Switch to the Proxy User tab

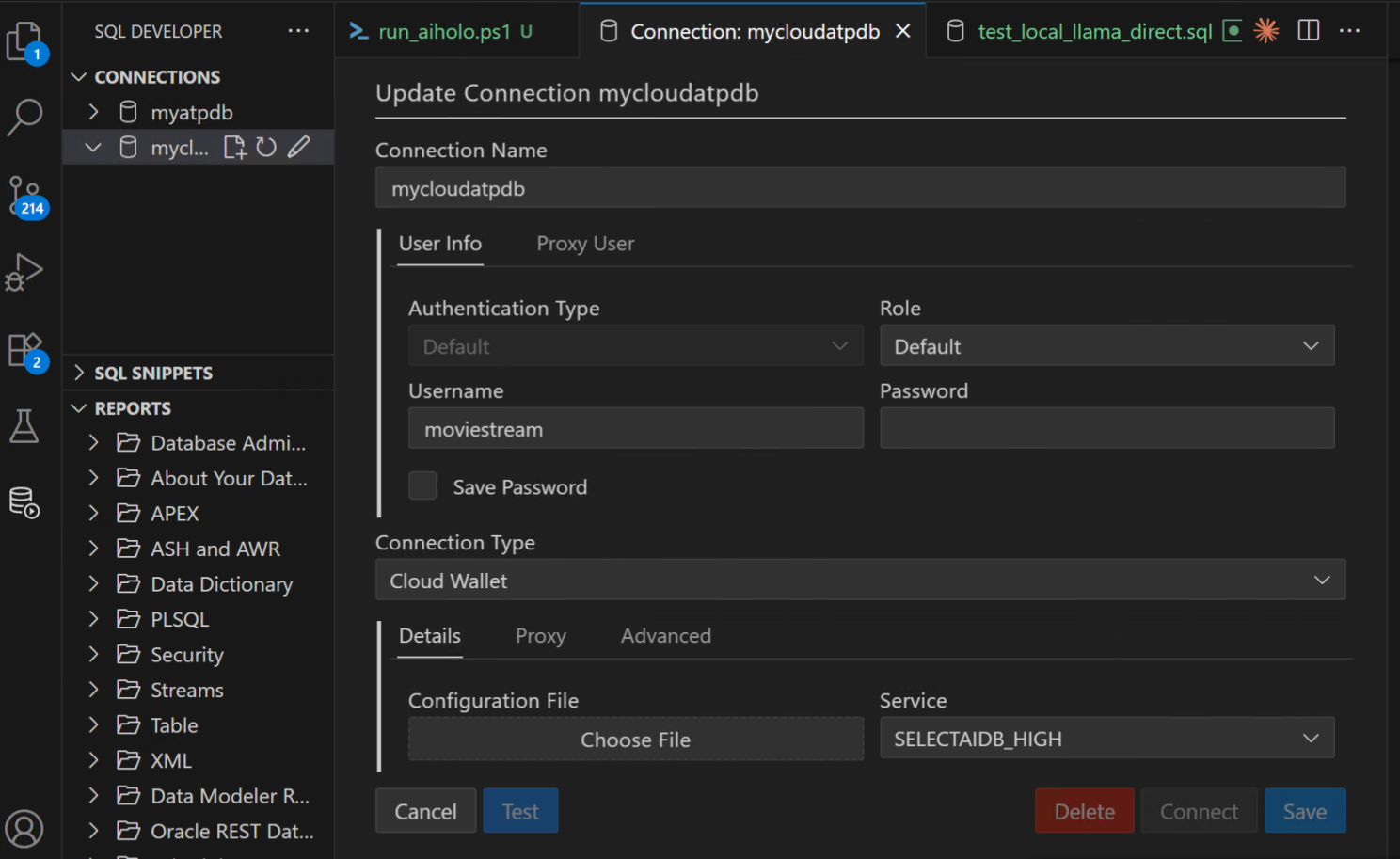coord(584,243)
